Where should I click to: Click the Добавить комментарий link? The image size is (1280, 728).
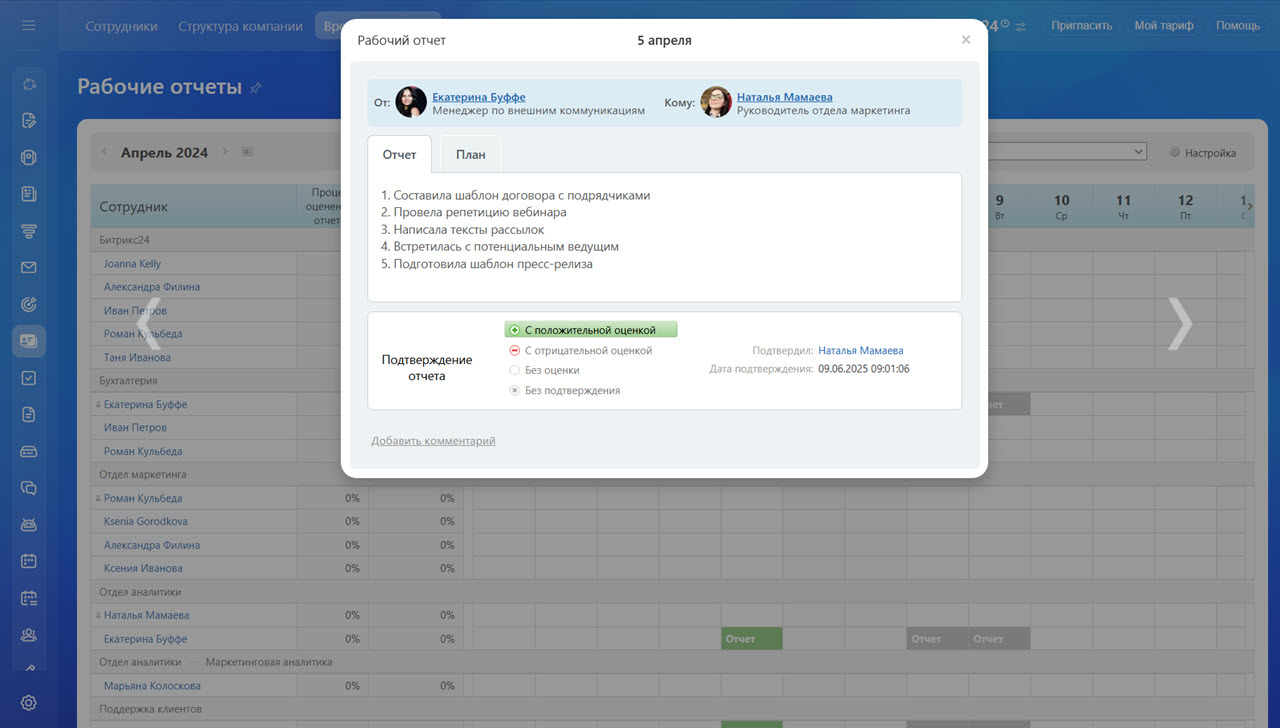coord(433,441)
